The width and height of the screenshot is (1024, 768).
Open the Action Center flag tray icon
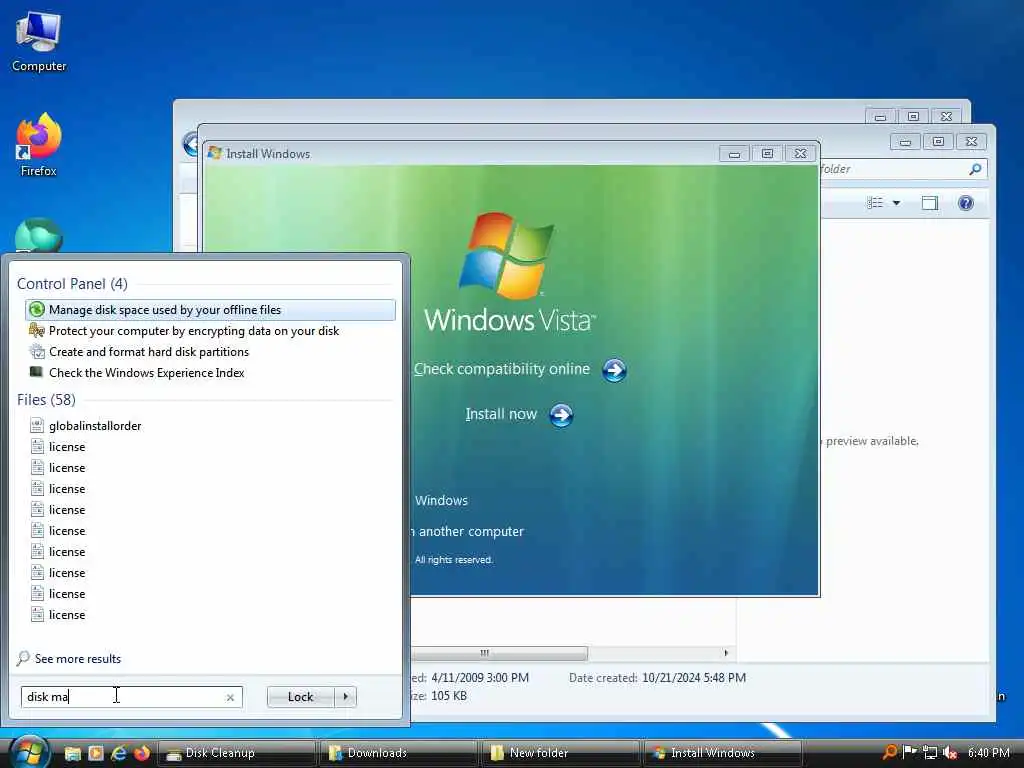[909, 752]
